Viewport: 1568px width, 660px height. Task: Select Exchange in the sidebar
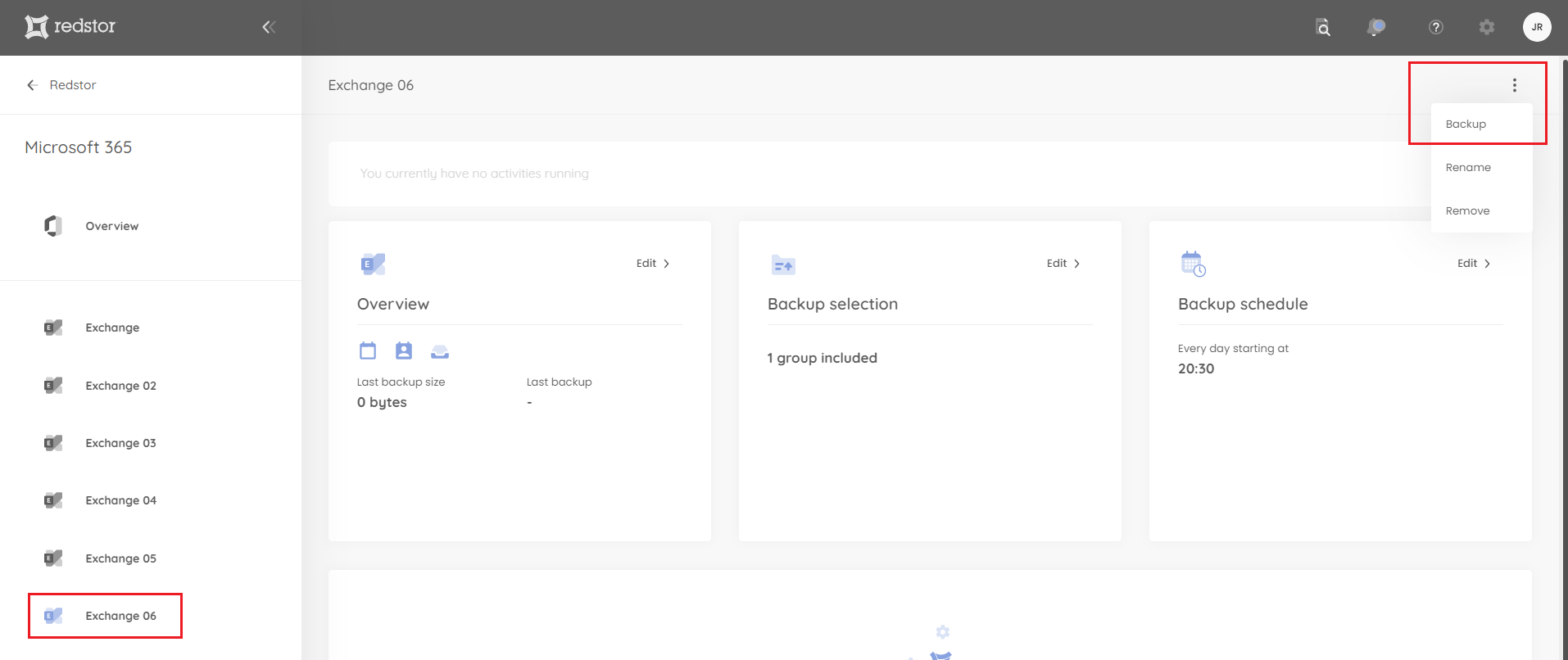[112, 328]
